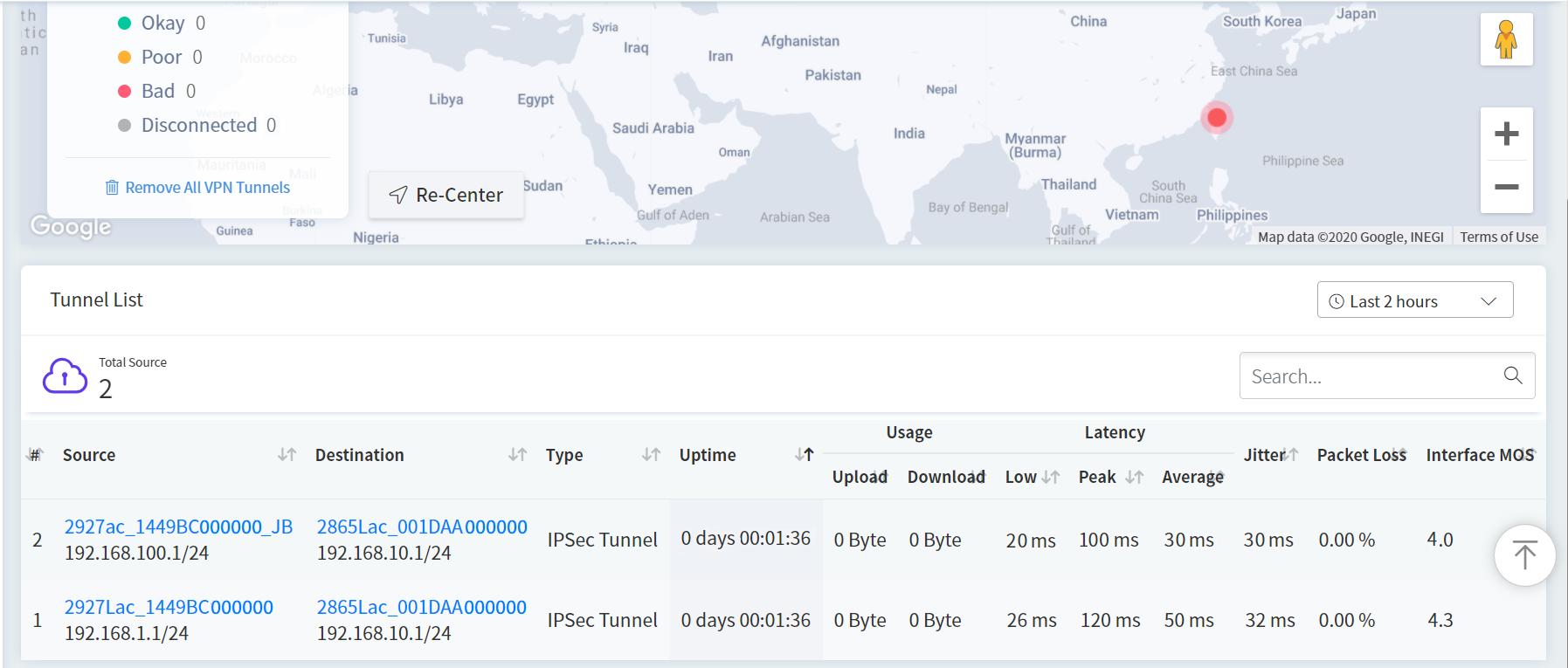Zoom out the map with minus button
This screenshot has height=668, width=1568.
(x=1506, y=187)
